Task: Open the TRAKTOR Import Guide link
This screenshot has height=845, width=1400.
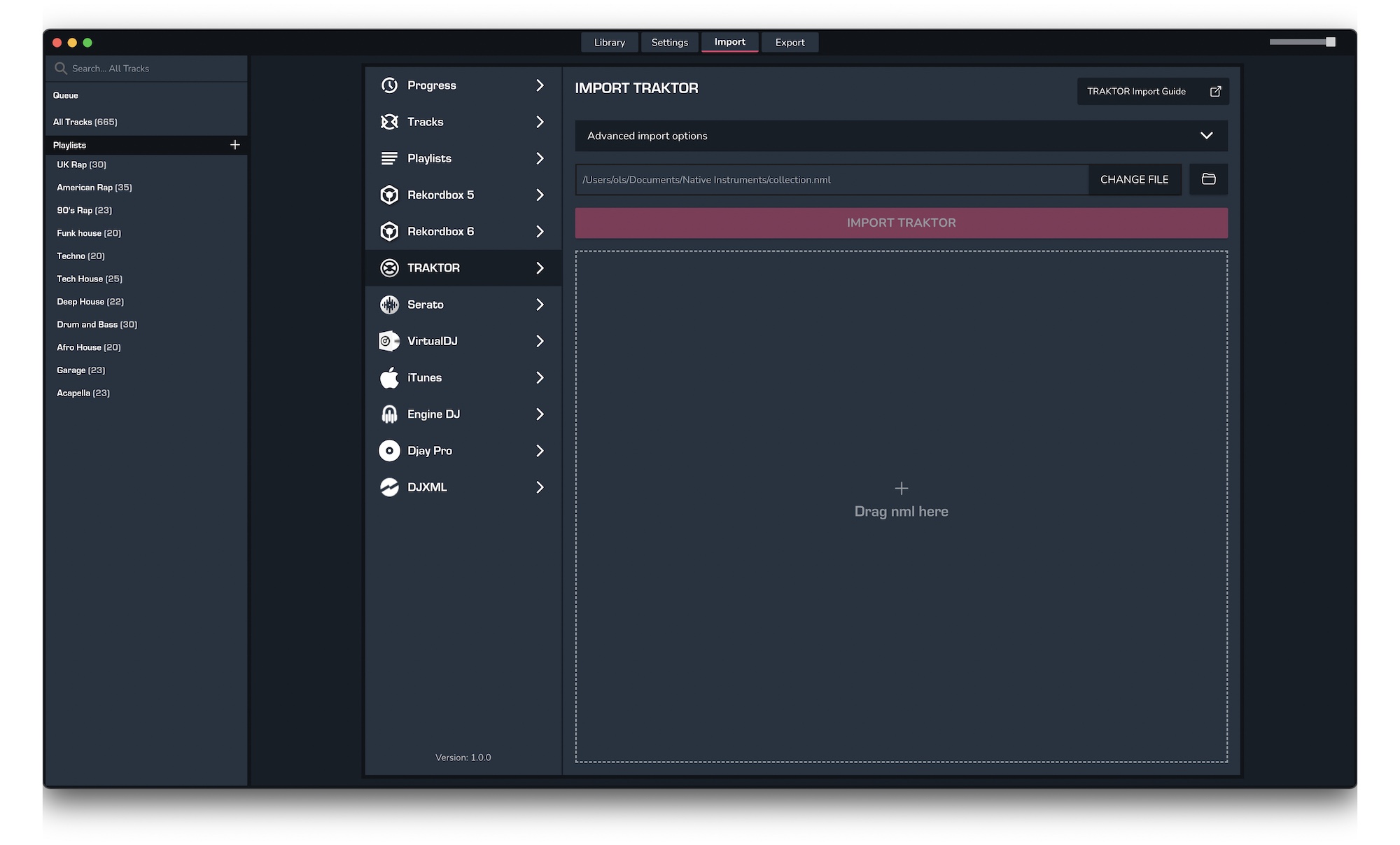Action: coord(1153,91)
